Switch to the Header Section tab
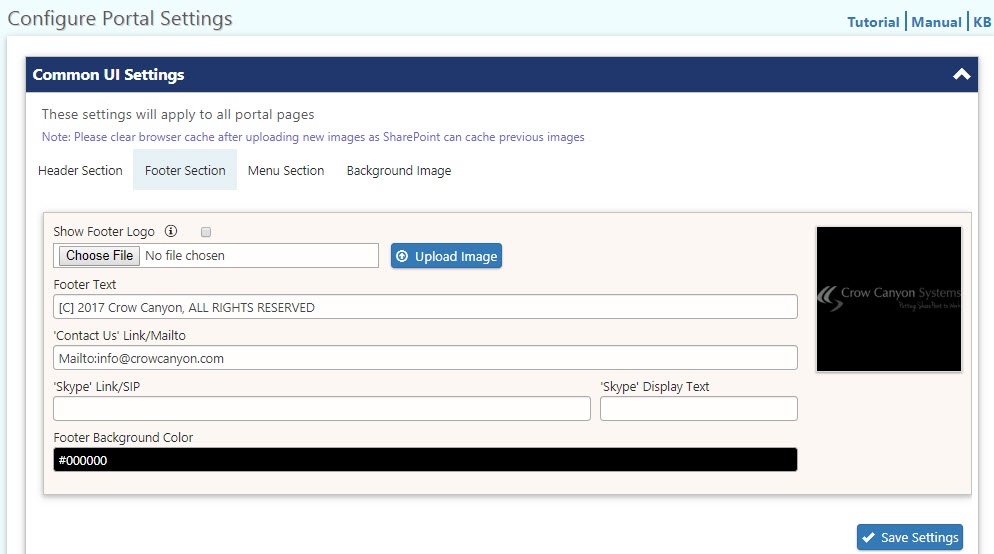The image size is (994, 554). 80,171
